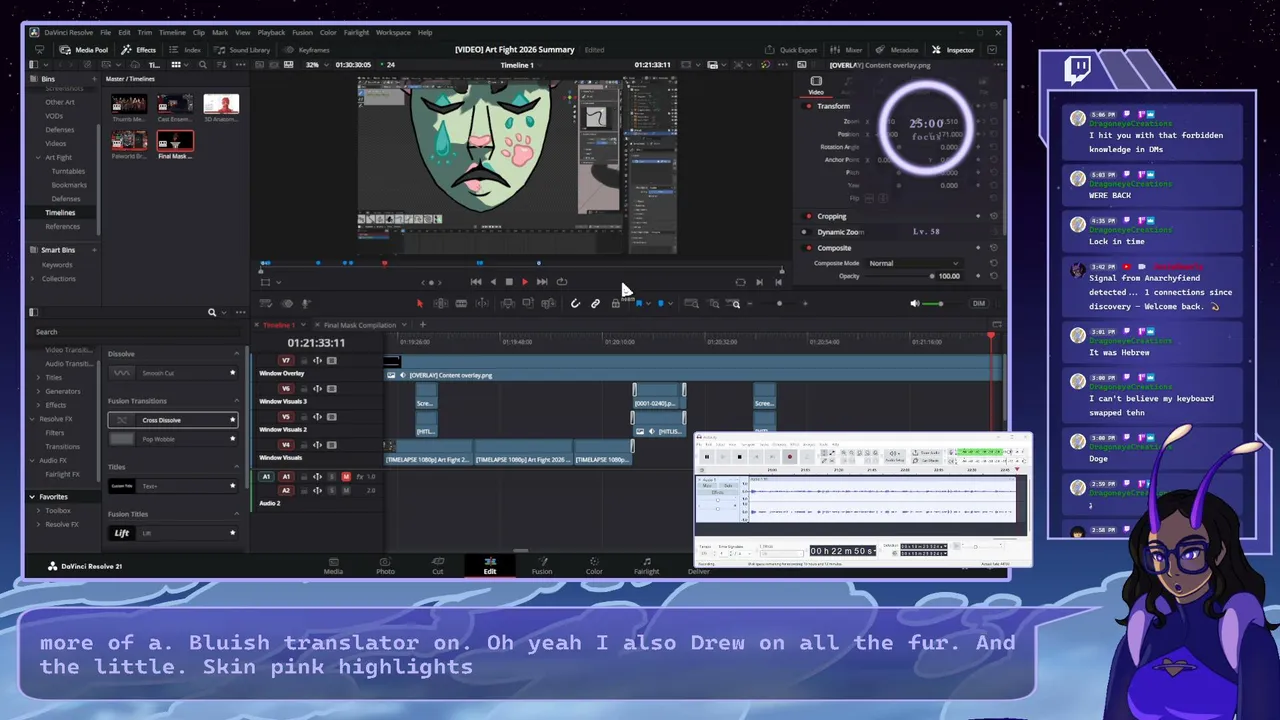Toggle the Inspector panel
Viewport: 1280px width, 720px height.
coord(953,50)
